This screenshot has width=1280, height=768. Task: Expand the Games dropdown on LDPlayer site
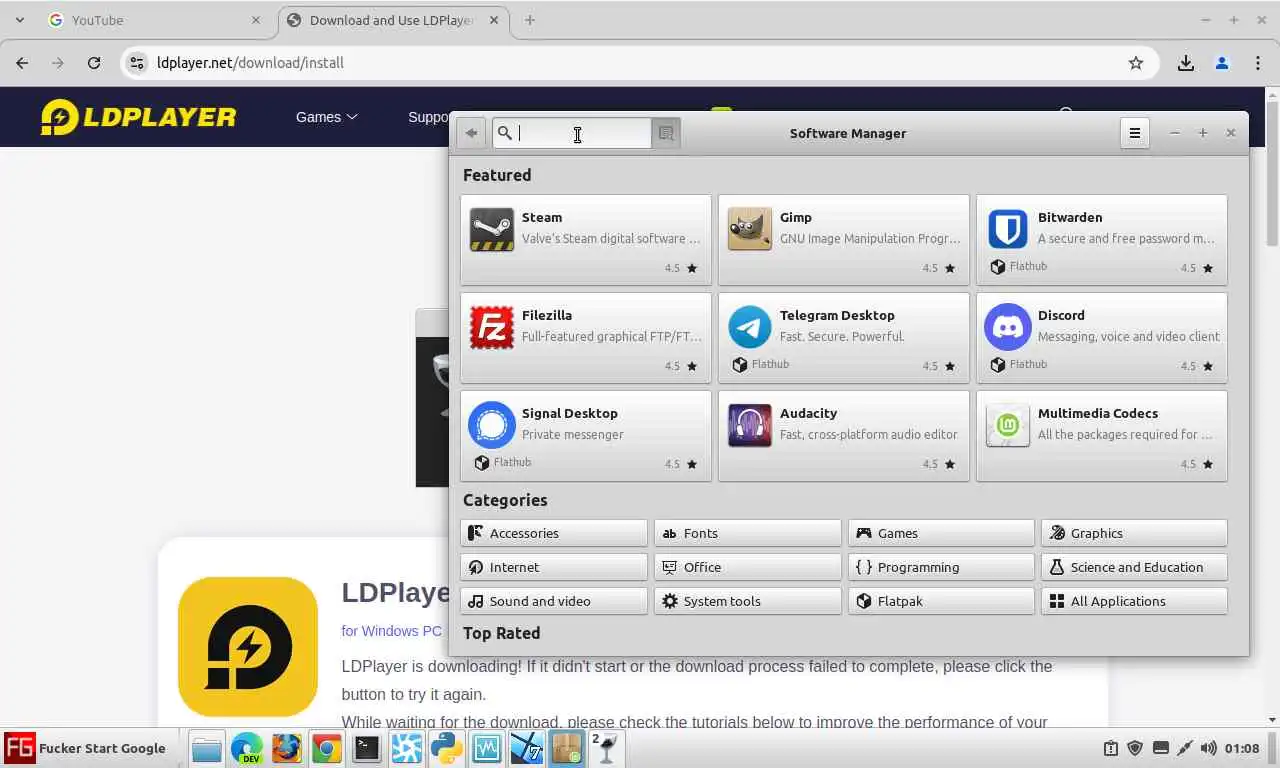tap(326, 117)
